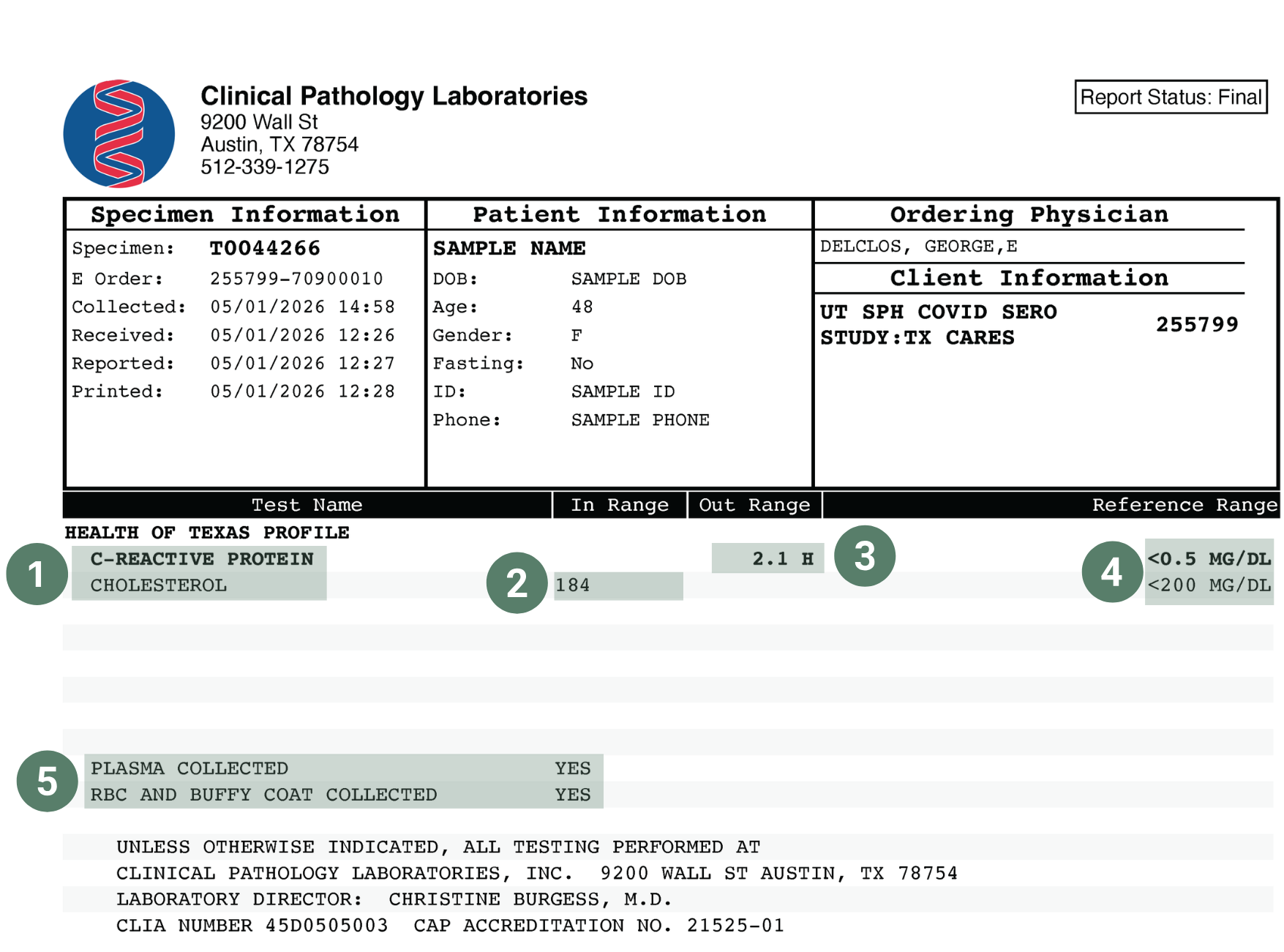Select the Reference Range column header
Screen dimensions: 1284x952
(x=1051, y=505)
